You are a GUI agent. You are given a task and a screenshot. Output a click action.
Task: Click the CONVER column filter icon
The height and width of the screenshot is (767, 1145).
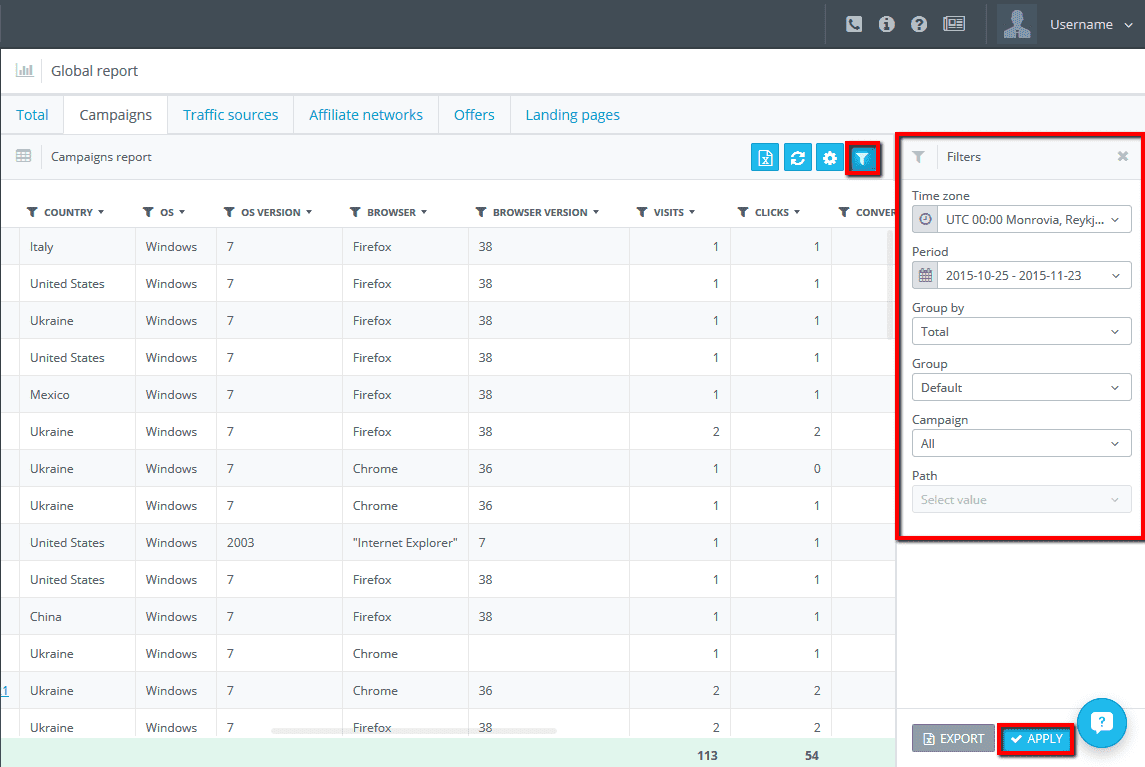click(844, 212)
